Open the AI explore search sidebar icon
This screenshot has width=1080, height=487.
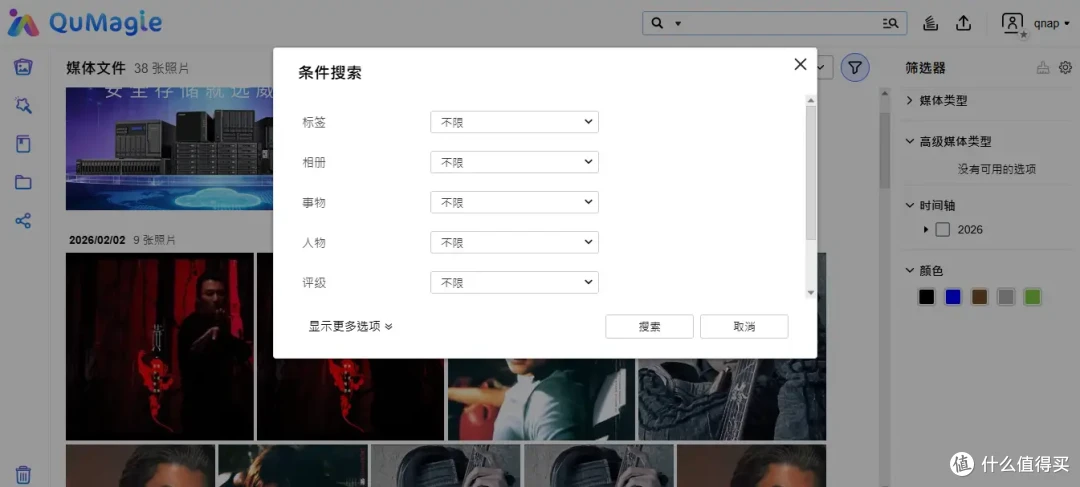tap(23, 105)
